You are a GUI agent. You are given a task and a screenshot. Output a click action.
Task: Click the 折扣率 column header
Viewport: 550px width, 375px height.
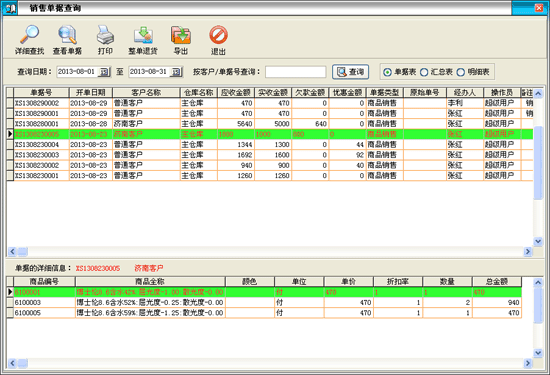coord(398,281)
